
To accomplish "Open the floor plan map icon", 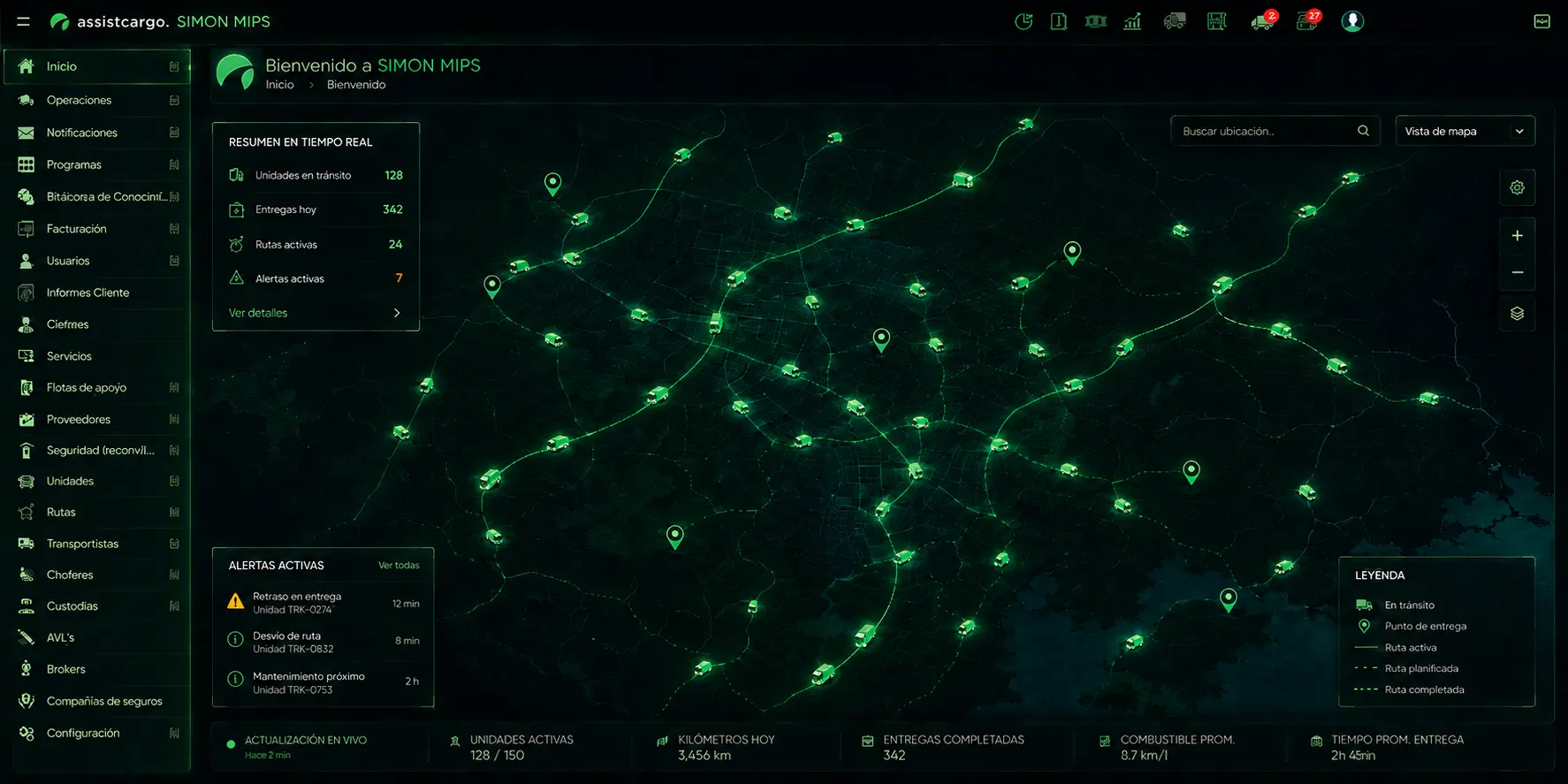I will (x=1217, y=21).
